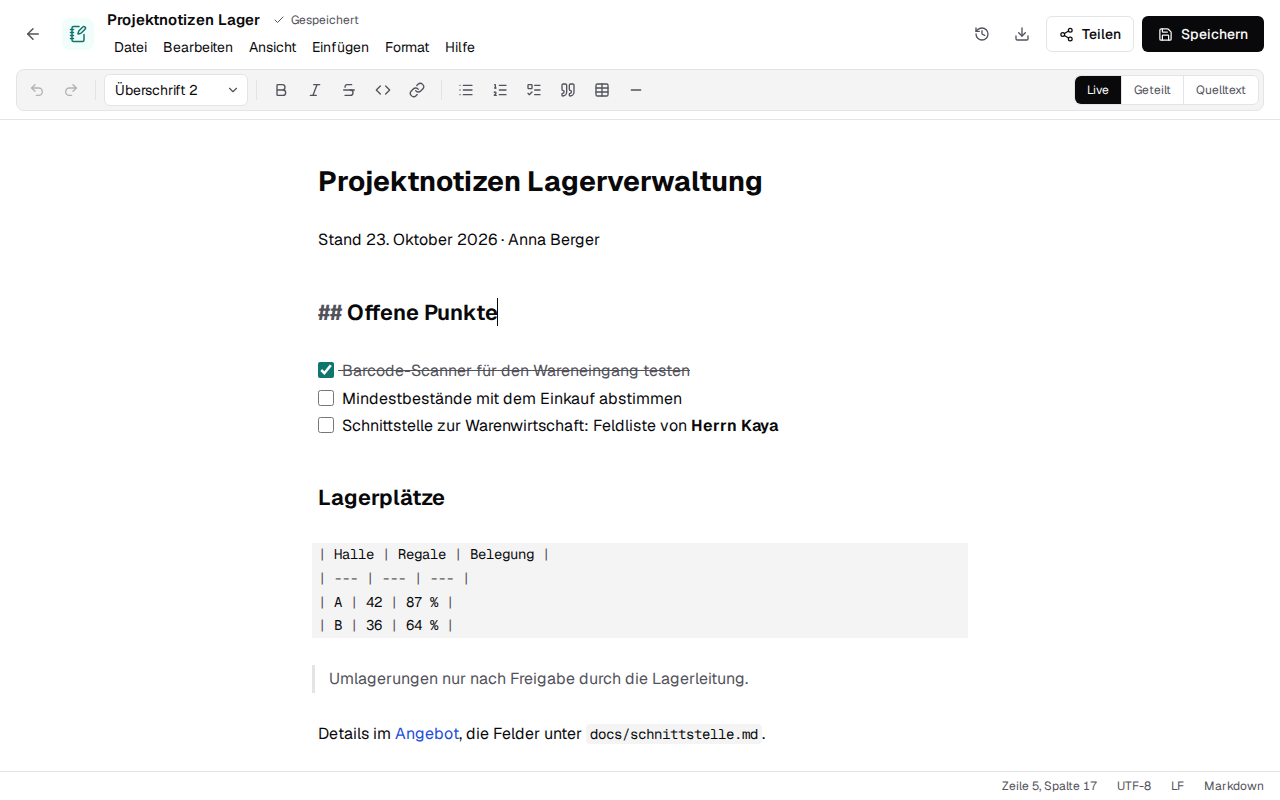
Task: Apply bold formatting from toolbar
Action: click(x=281, y=90)
